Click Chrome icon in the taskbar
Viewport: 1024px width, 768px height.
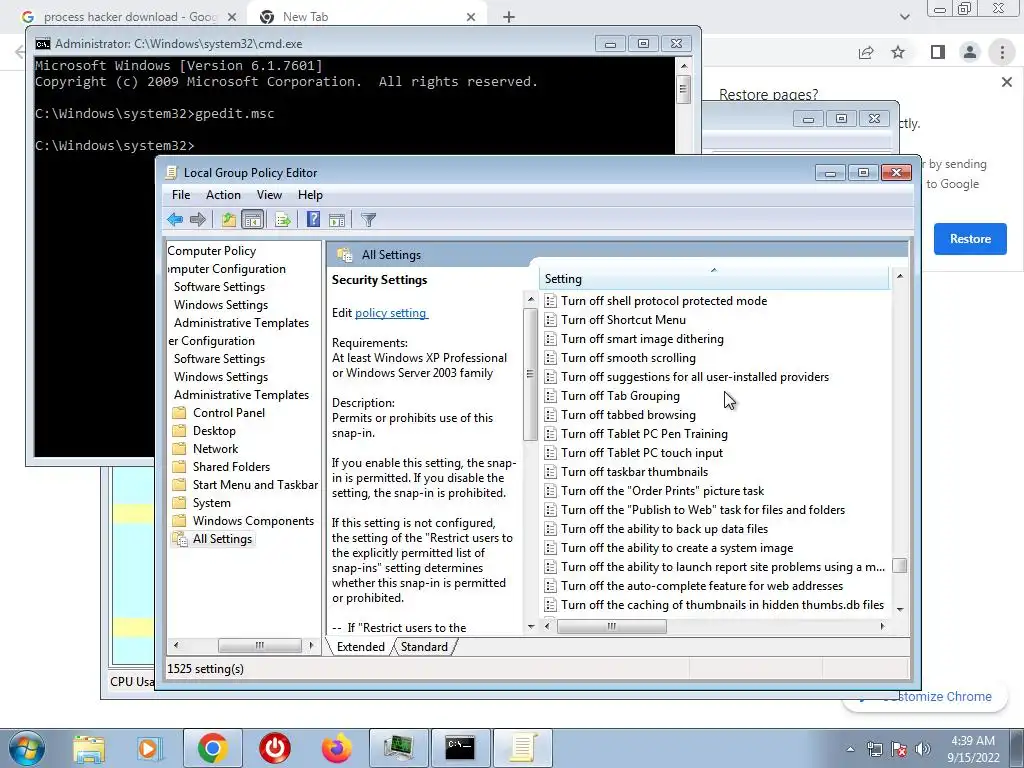pyautogui.click(x=212, y=748)
